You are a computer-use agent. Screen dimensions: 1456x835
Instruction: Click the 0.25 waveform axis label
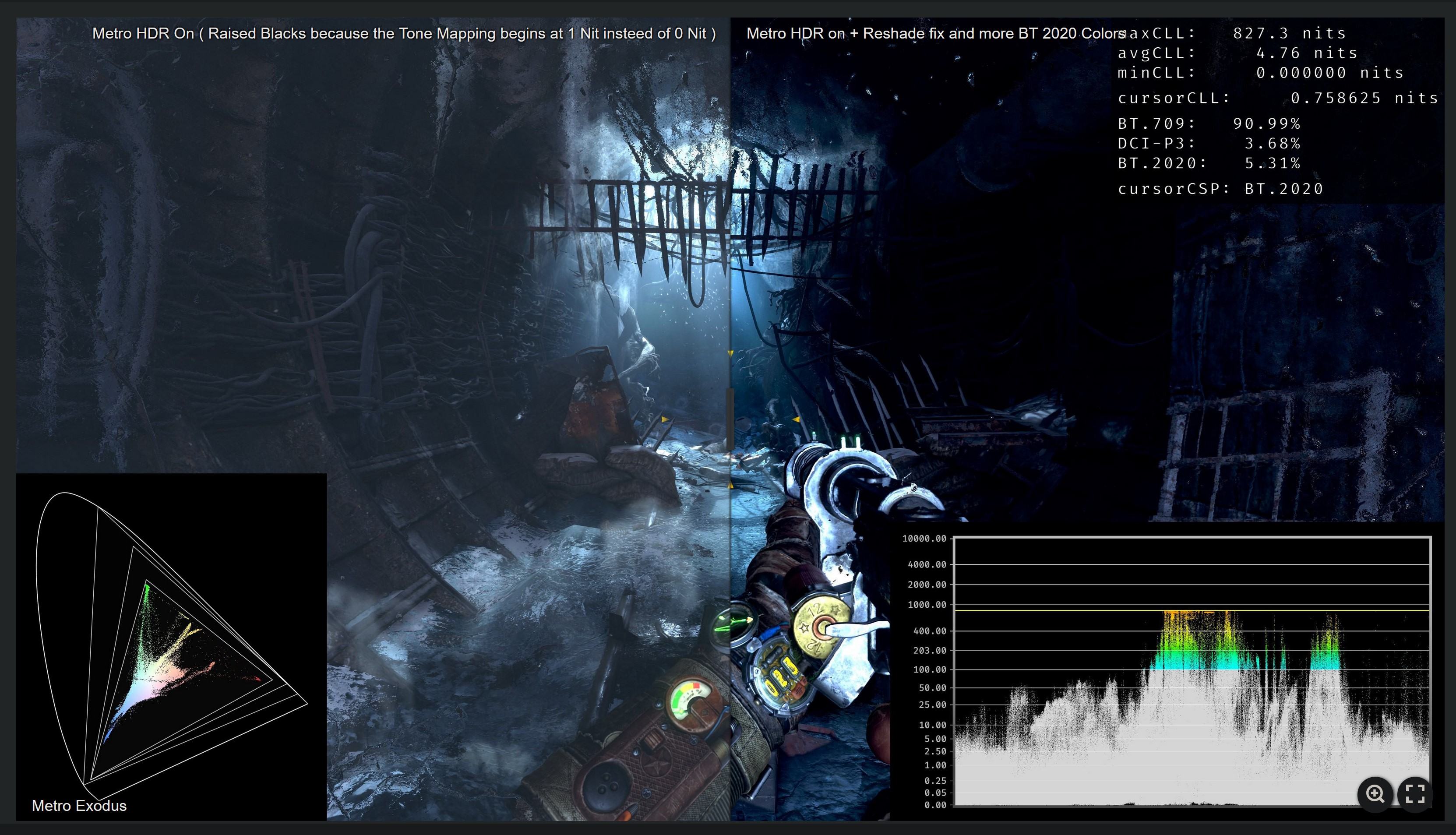(935, 781)
